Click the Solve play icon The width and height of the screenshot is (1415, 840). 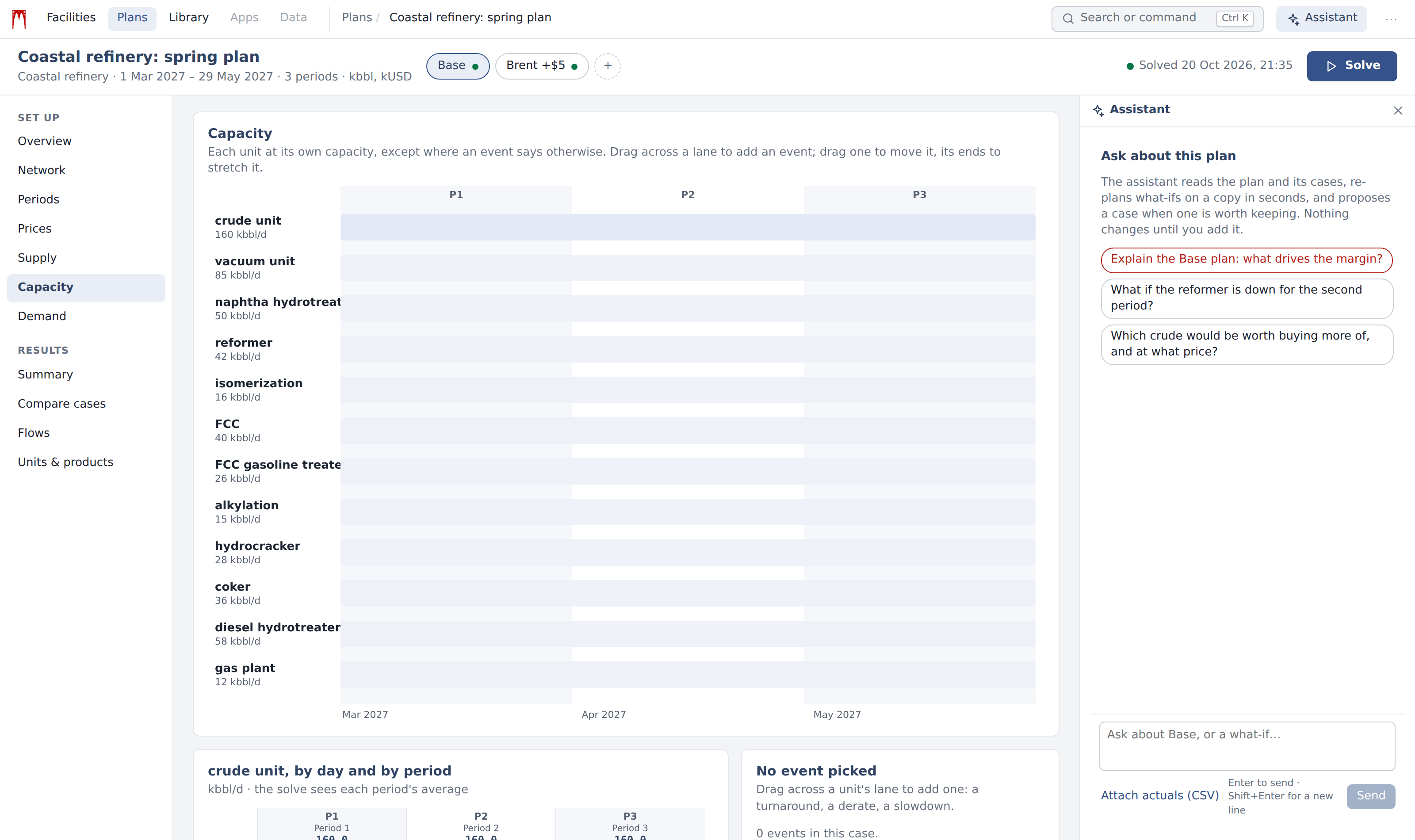pos(1331,66)
